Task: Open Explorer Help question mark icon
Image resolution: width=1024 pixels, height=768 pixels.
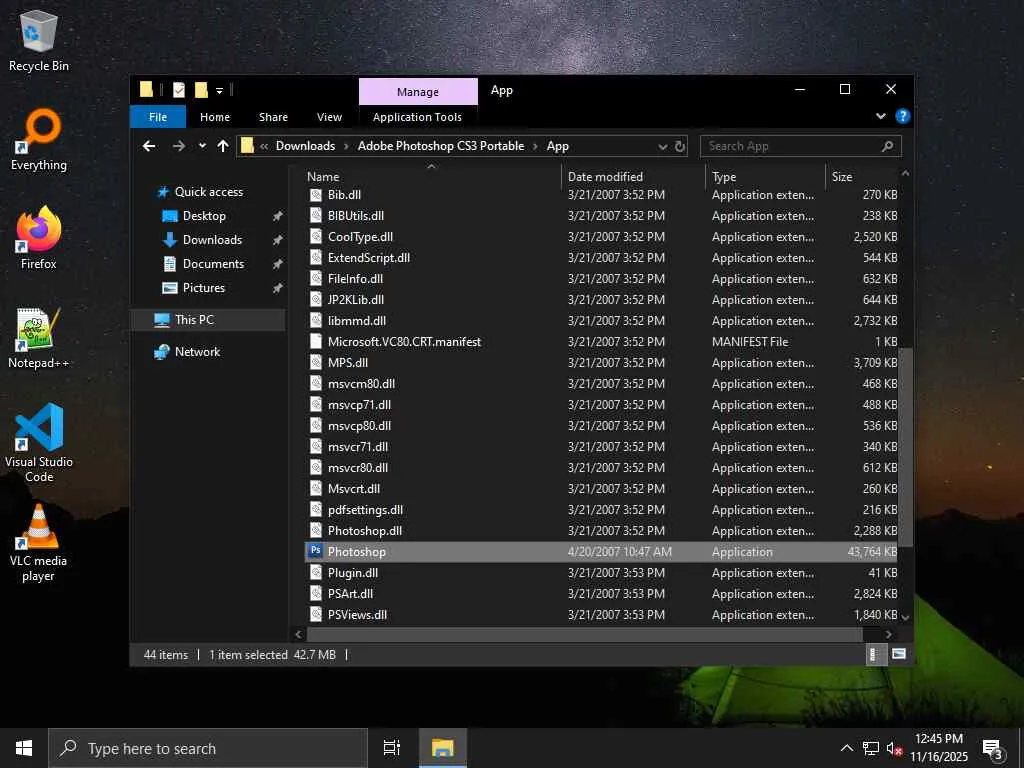Action: point(903,116)
